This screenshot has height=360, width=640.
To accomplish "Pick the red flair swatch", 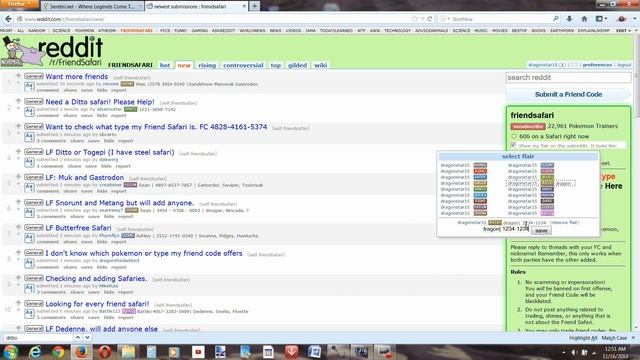I will click(x=480, y=171).
